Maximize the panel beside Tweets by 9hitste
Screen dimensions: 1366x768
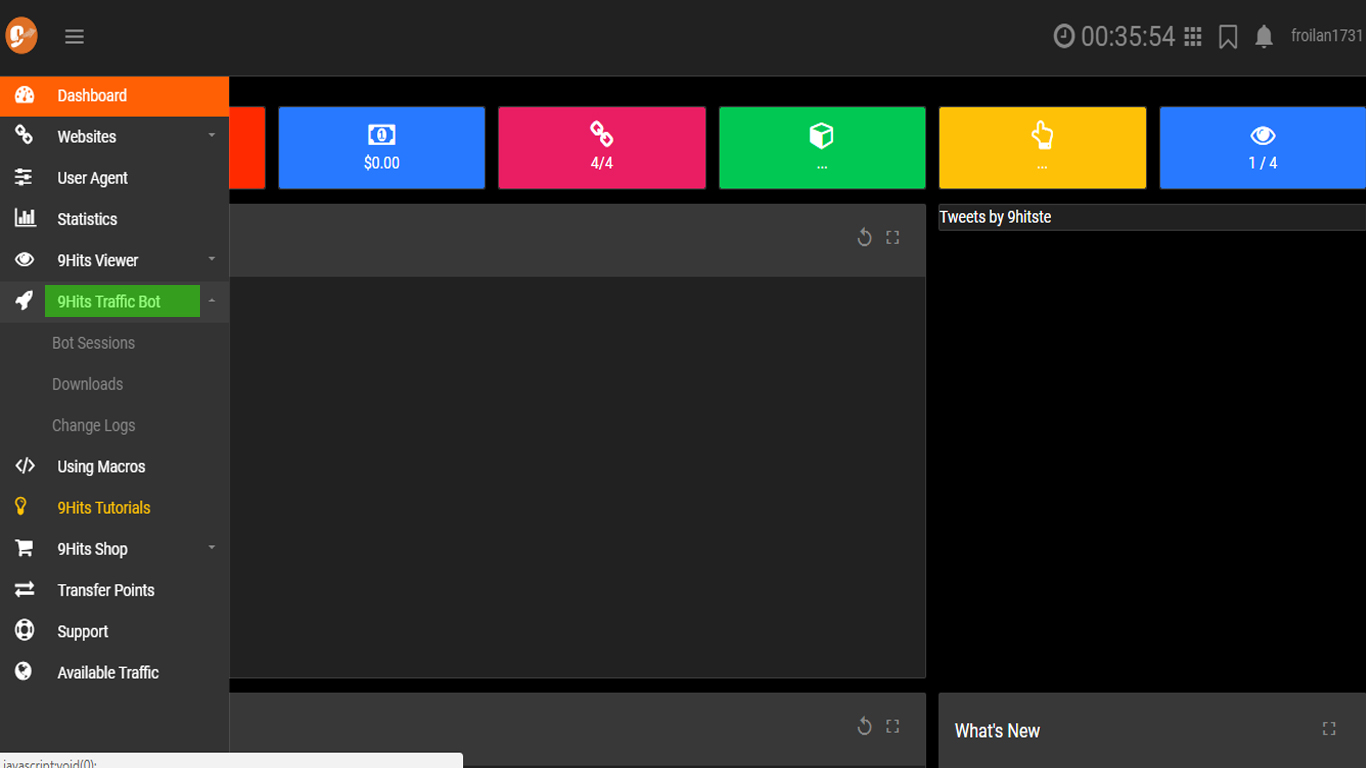click(x=893, y=237)
